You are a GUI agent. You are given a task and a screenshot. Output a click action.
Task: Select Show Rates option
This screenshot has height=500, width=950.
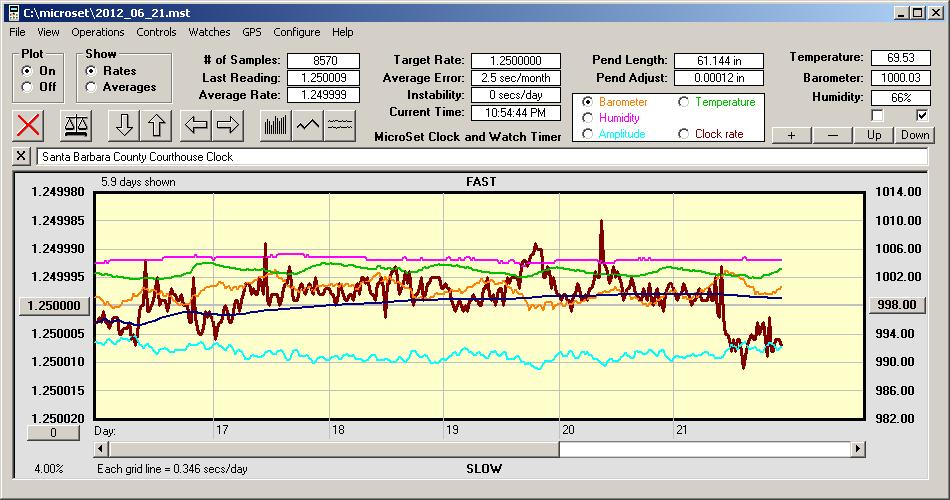(91, 71)
